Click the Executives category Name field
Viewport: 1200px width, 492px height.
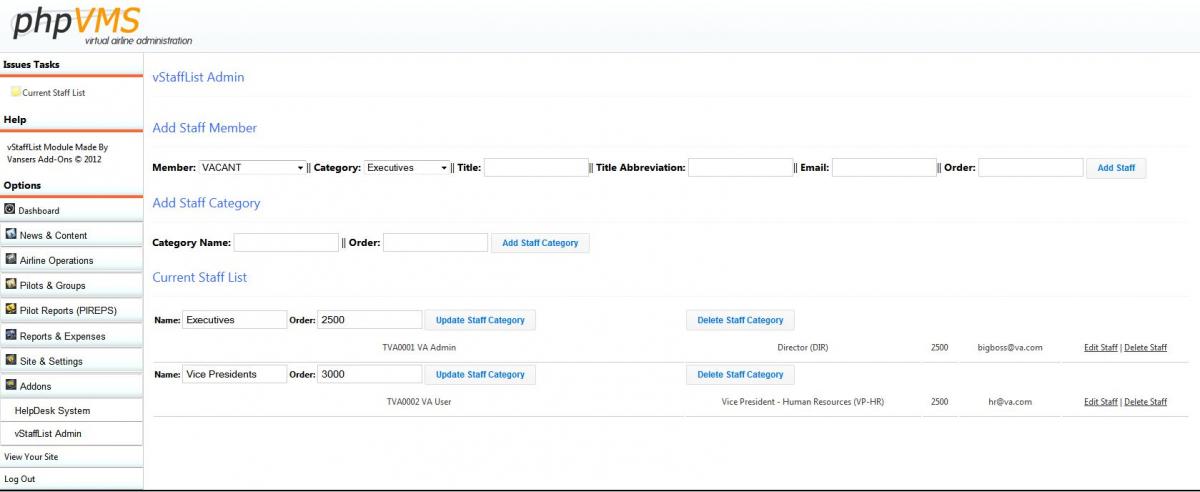pos(234,320)
